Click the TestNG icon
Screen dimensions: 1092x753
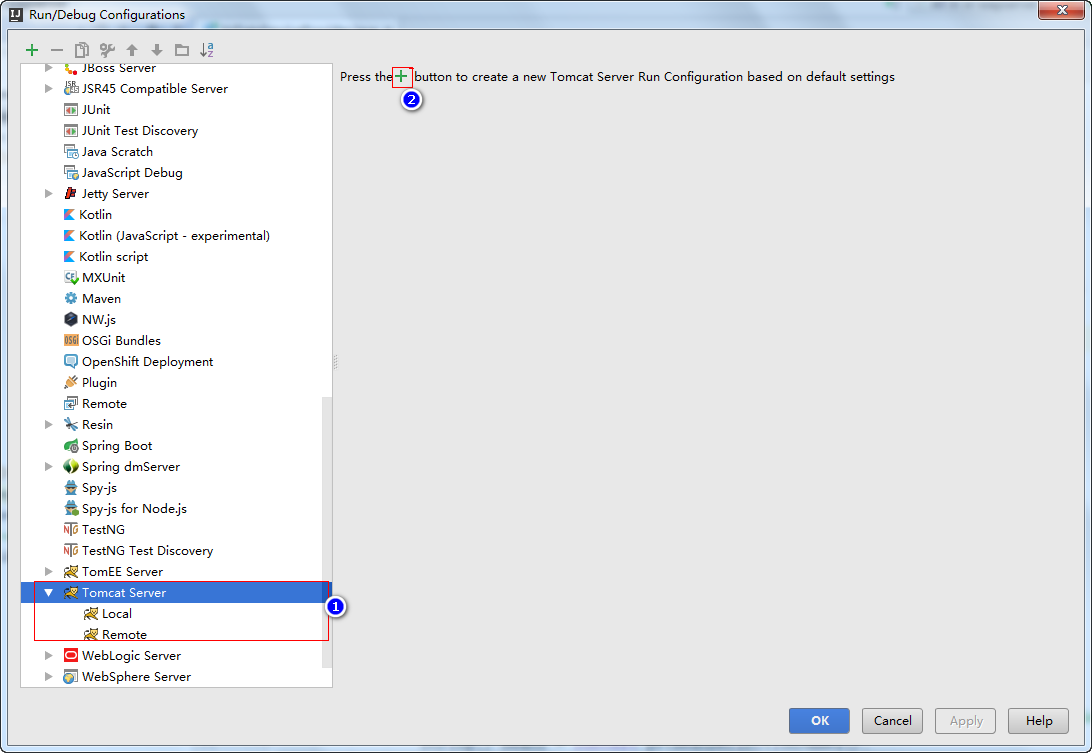pos(70,530)
